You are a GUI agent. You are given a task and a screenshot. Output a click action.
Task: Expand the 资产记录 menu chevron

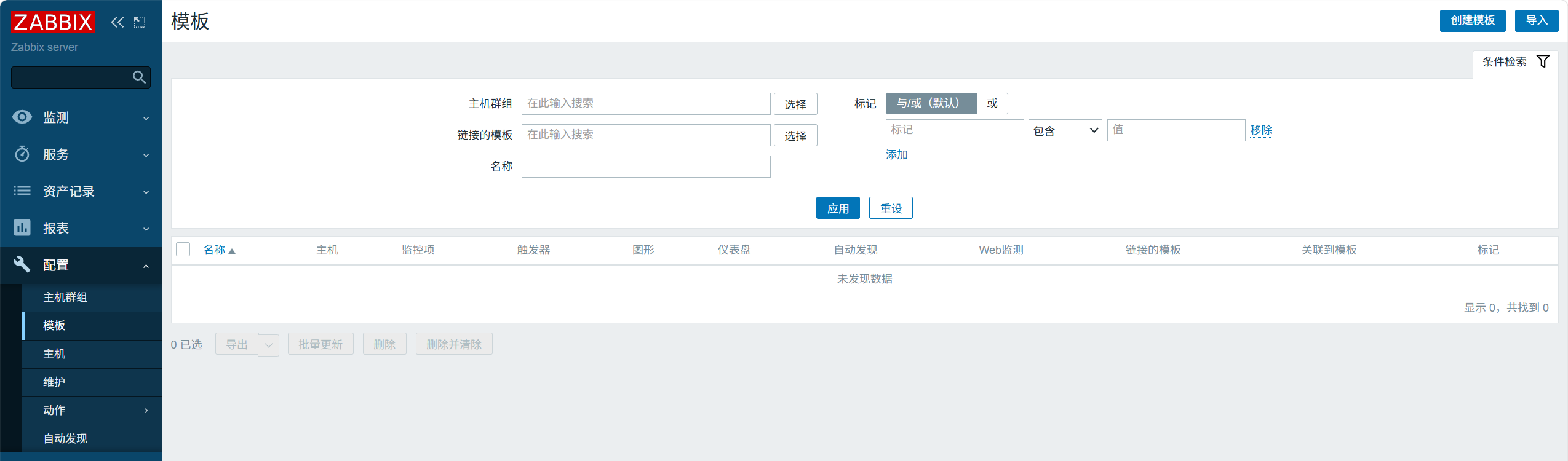click(146, 192)
